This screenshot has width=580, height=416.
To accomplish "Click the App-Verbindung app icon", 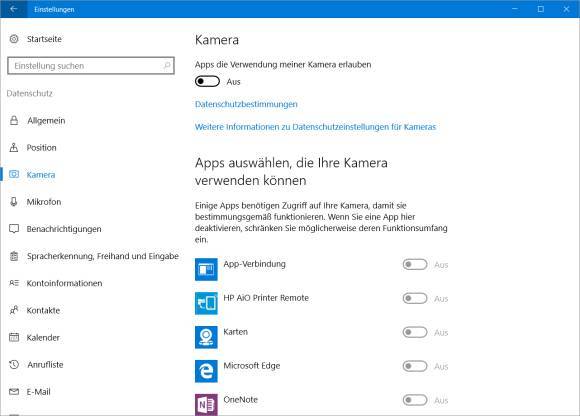I will pyautogui.click(x=206, y=270).
